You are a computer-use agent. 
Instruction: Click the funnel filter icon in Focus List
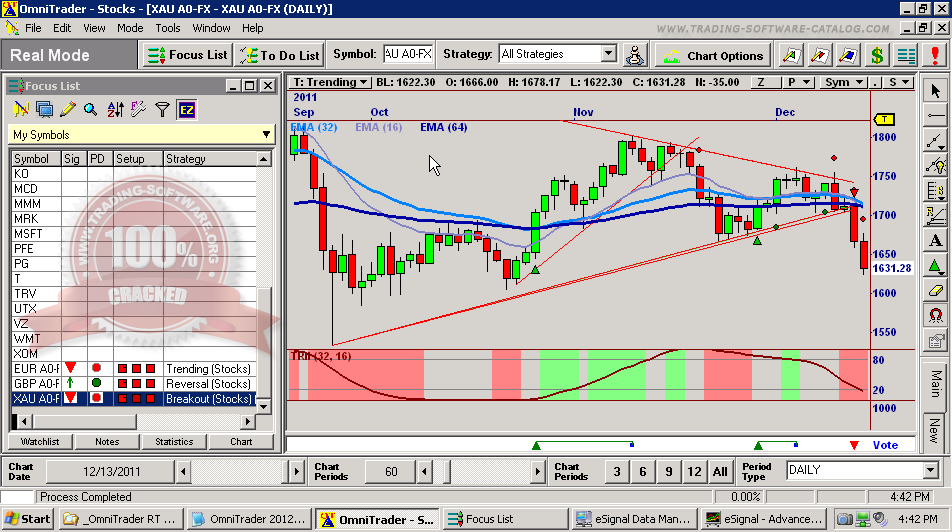pos(163,109)
